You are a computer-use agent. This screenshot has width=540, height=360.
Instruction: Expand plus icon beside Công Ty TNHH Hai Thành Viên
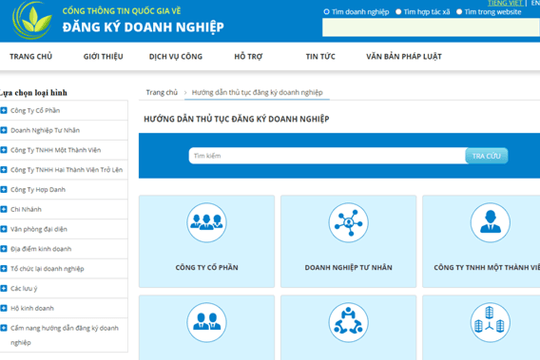[3, 169]
